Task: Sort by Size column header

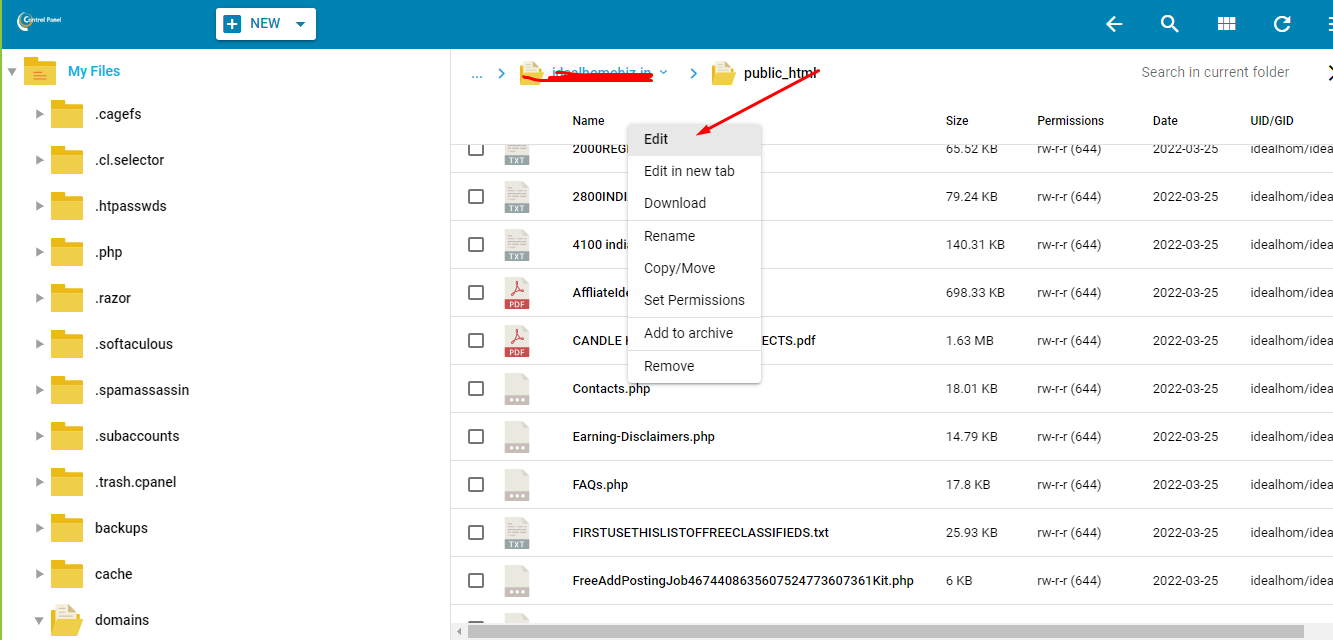Action: click(x=957, y=121)
